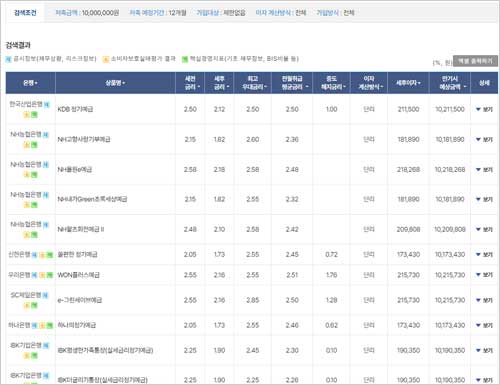Open green 핵심경영지표 icon for NH고향사랑기부예금
The image size is (500, 385).
34,145
